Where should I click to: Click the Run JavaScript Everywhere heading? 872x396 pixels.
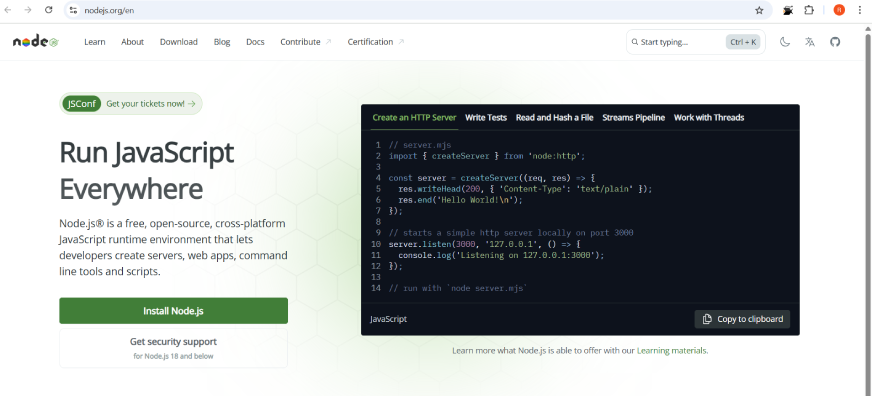point(147,170)
